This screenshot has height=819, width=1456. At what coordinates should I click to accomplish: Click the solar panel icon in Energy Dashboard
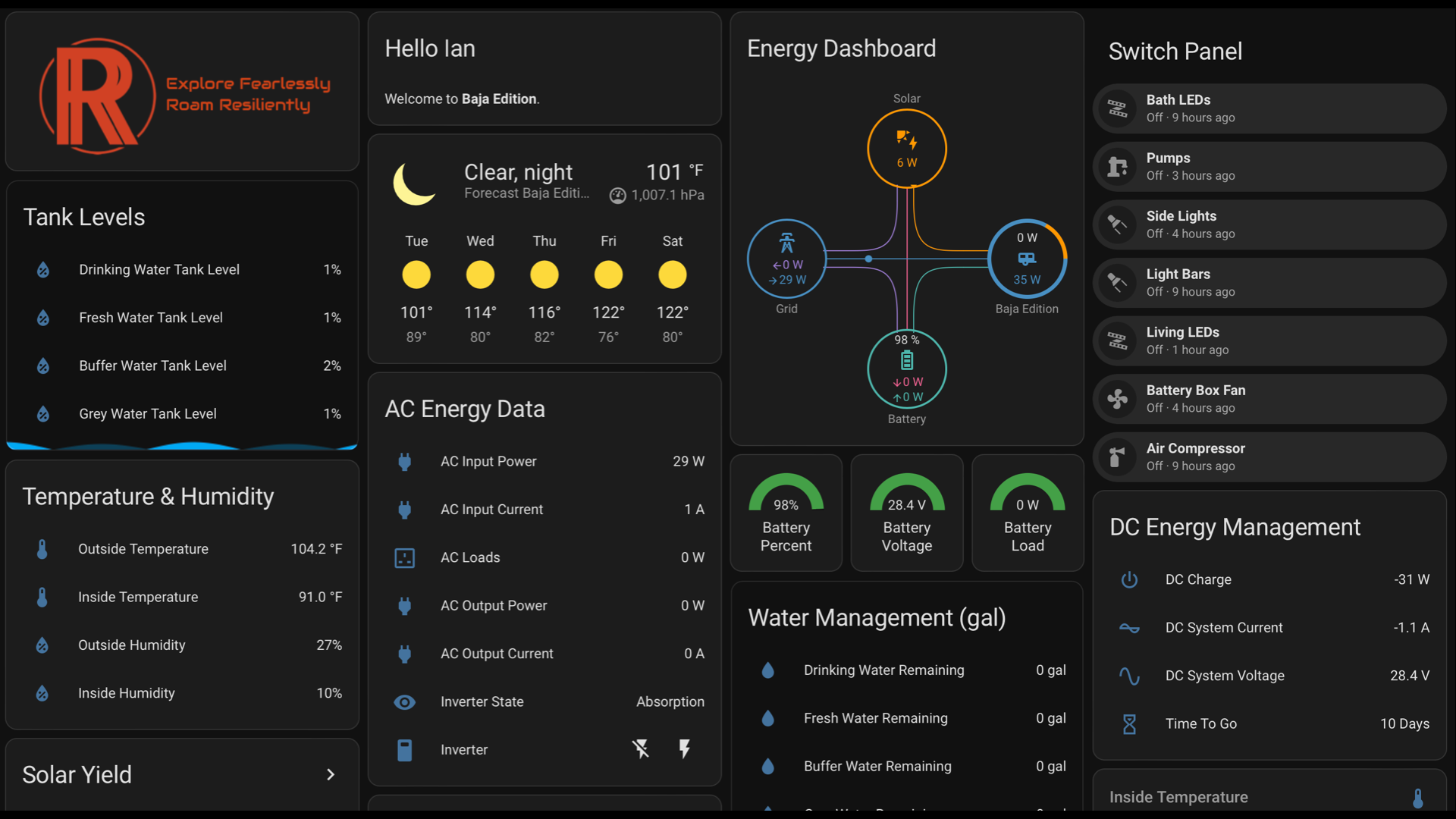coord(907,141)
